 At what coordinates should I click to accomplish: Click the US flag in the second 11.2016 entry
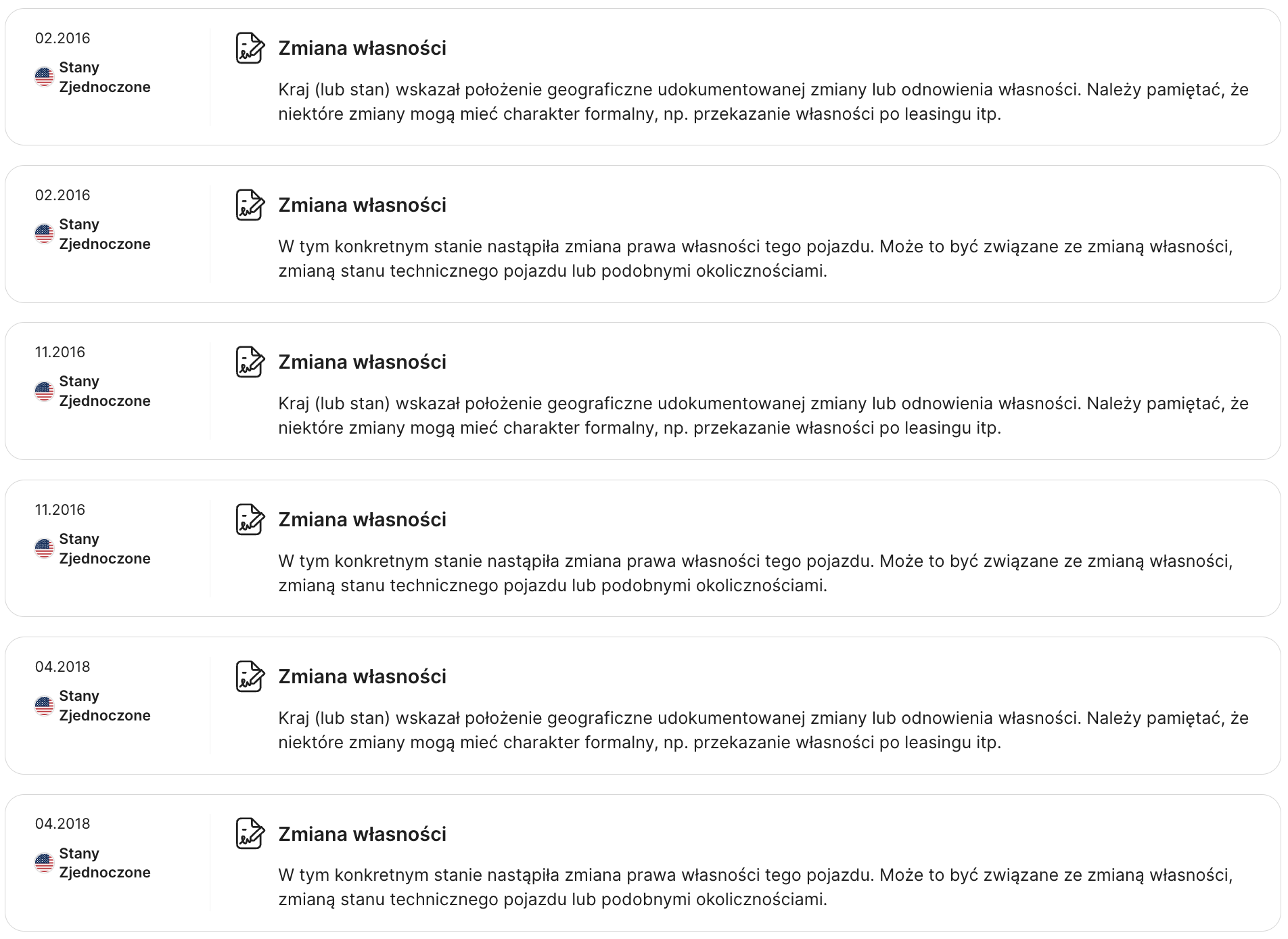coord(44,549)
